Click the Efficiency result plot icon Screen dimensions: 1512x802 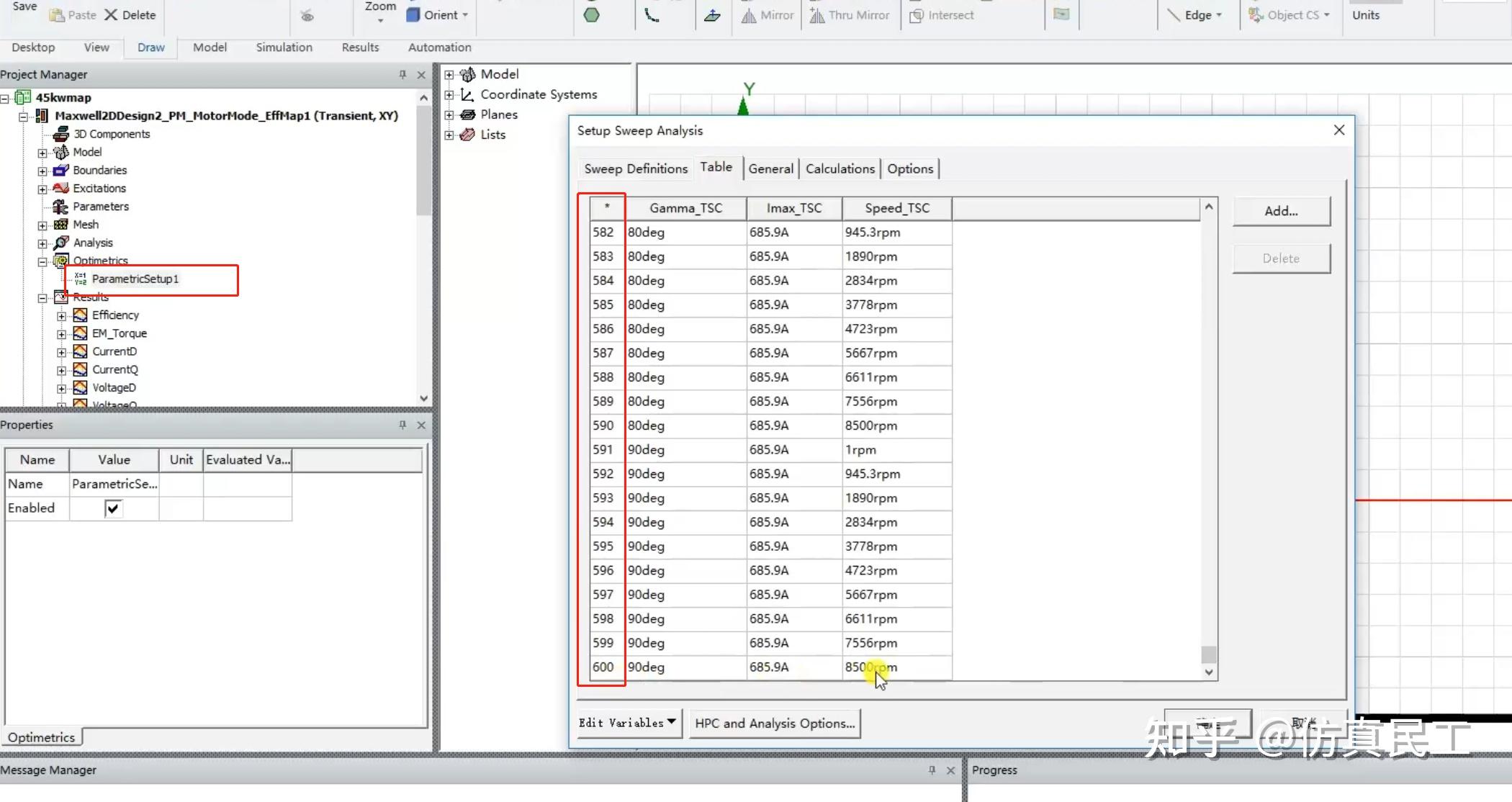pyautogui.click(x=81, y=315)
